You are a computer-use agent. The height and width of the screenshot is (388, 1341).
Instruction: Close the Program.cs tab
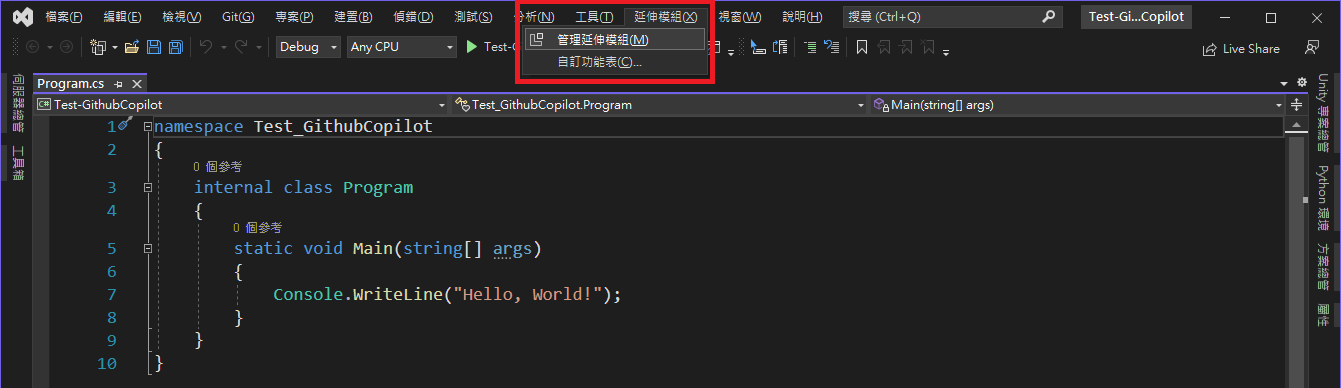click(138, 84)
